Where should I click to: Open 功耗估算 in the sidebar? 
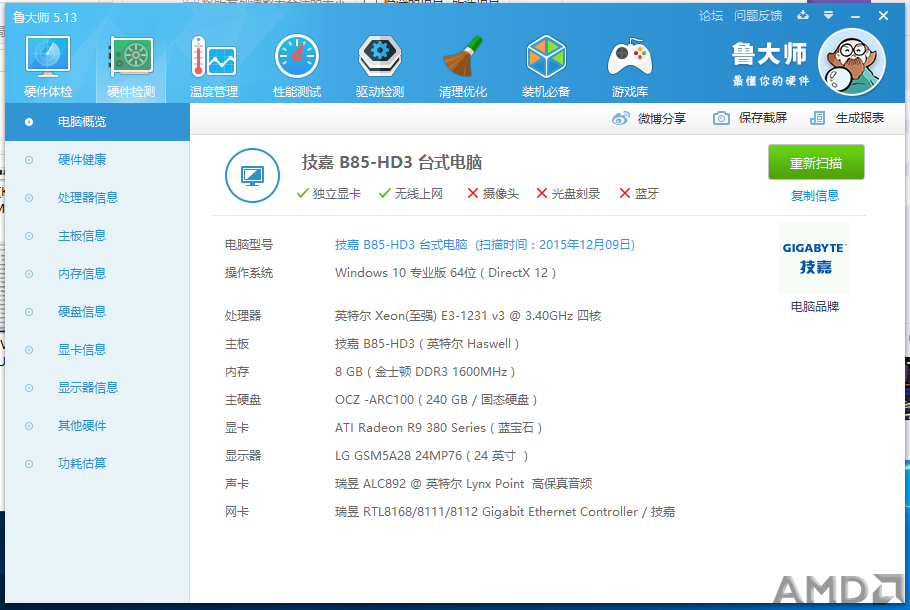[x=98, y=464]
